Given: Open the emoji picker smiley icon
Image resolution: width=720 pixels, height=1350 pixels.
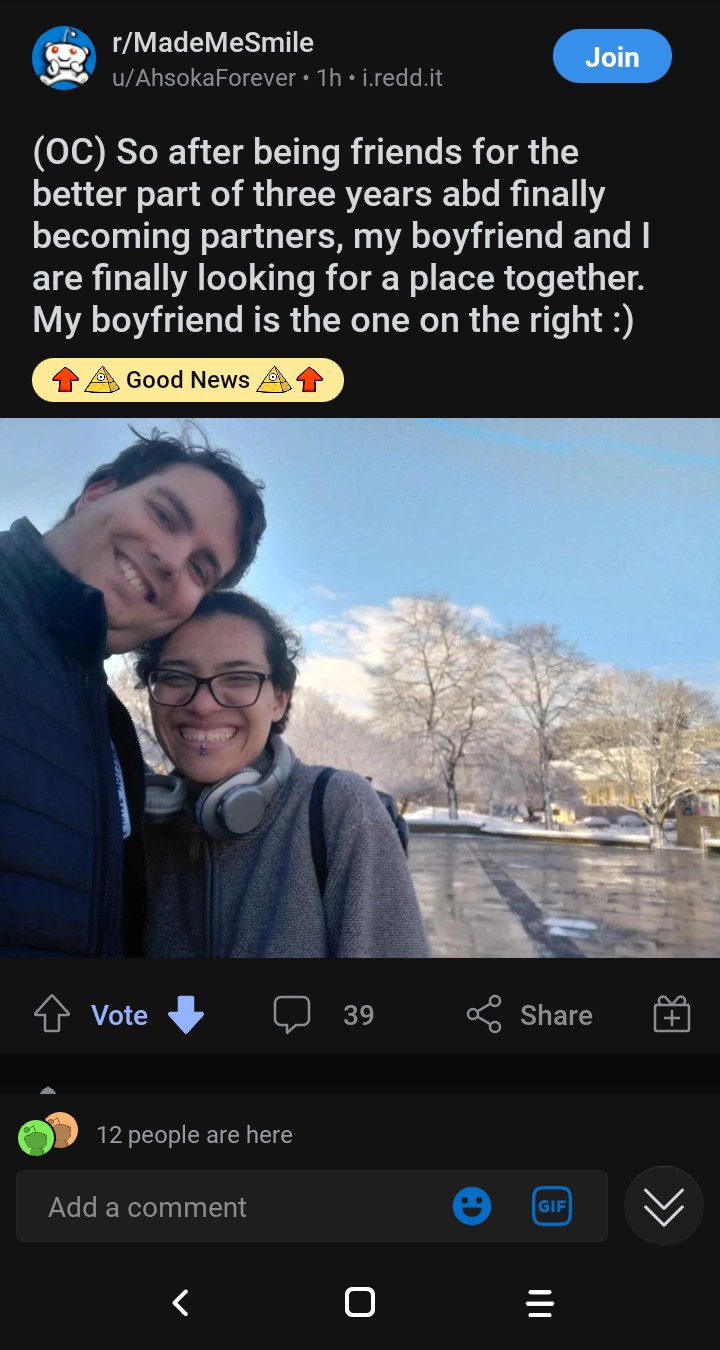Looking at the screenshot, I should click(472, 1206).
